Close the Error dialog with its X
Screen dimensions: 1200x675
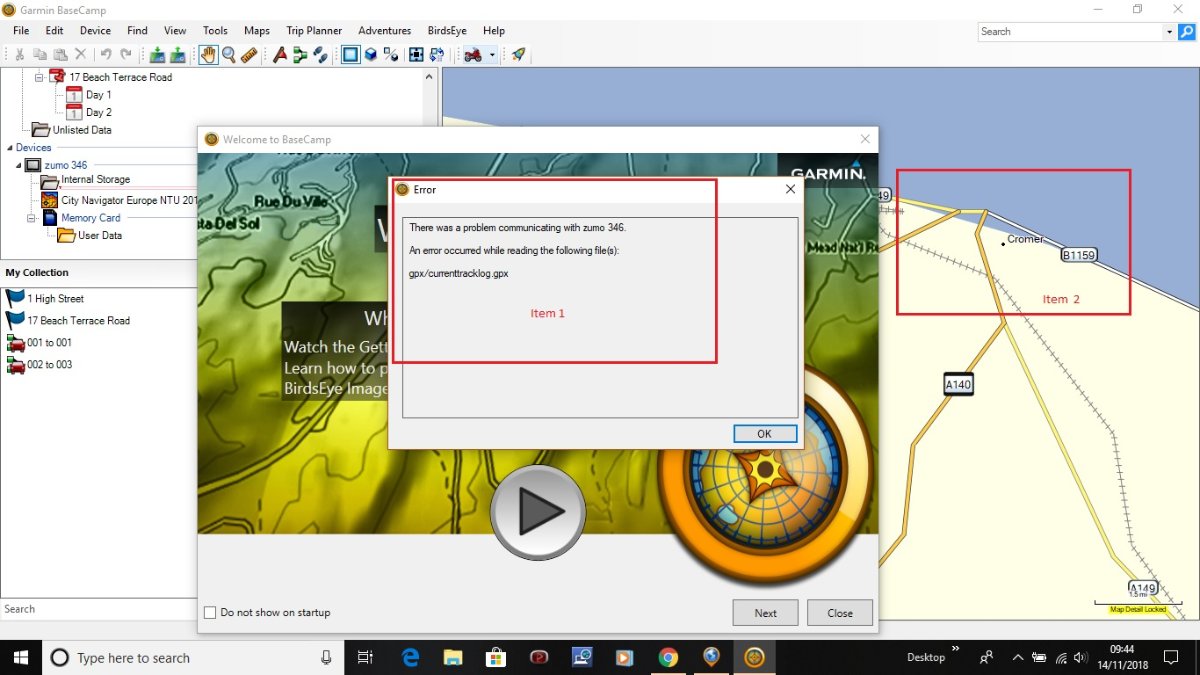790,189
